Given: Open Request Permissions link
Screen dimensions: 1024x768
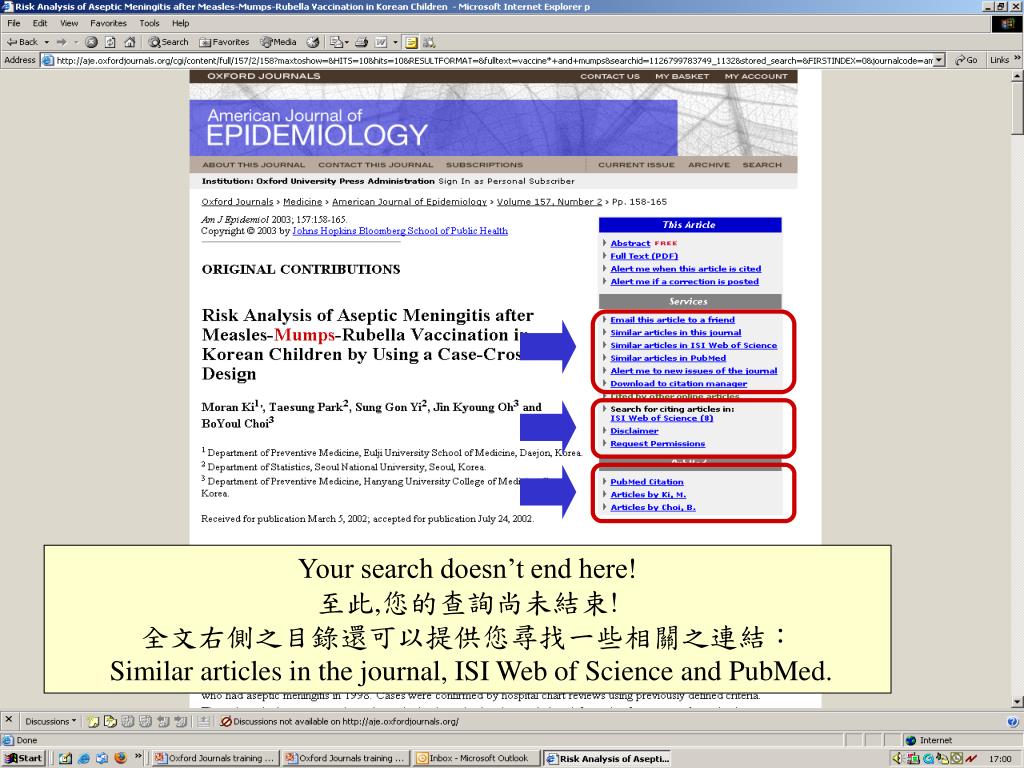Looking at the screenshot, I should point(658,443).
